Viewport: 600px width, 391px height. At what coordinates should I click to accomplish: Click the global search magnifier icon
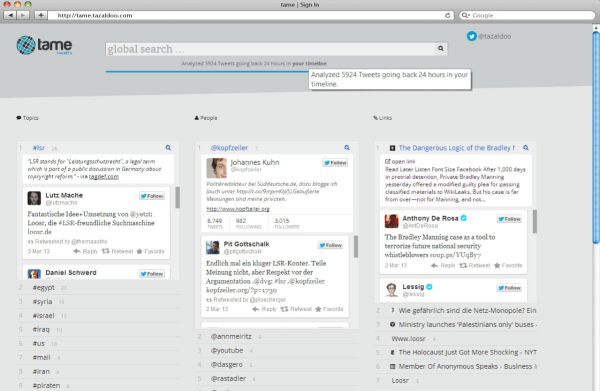click(x=441, y=48)
